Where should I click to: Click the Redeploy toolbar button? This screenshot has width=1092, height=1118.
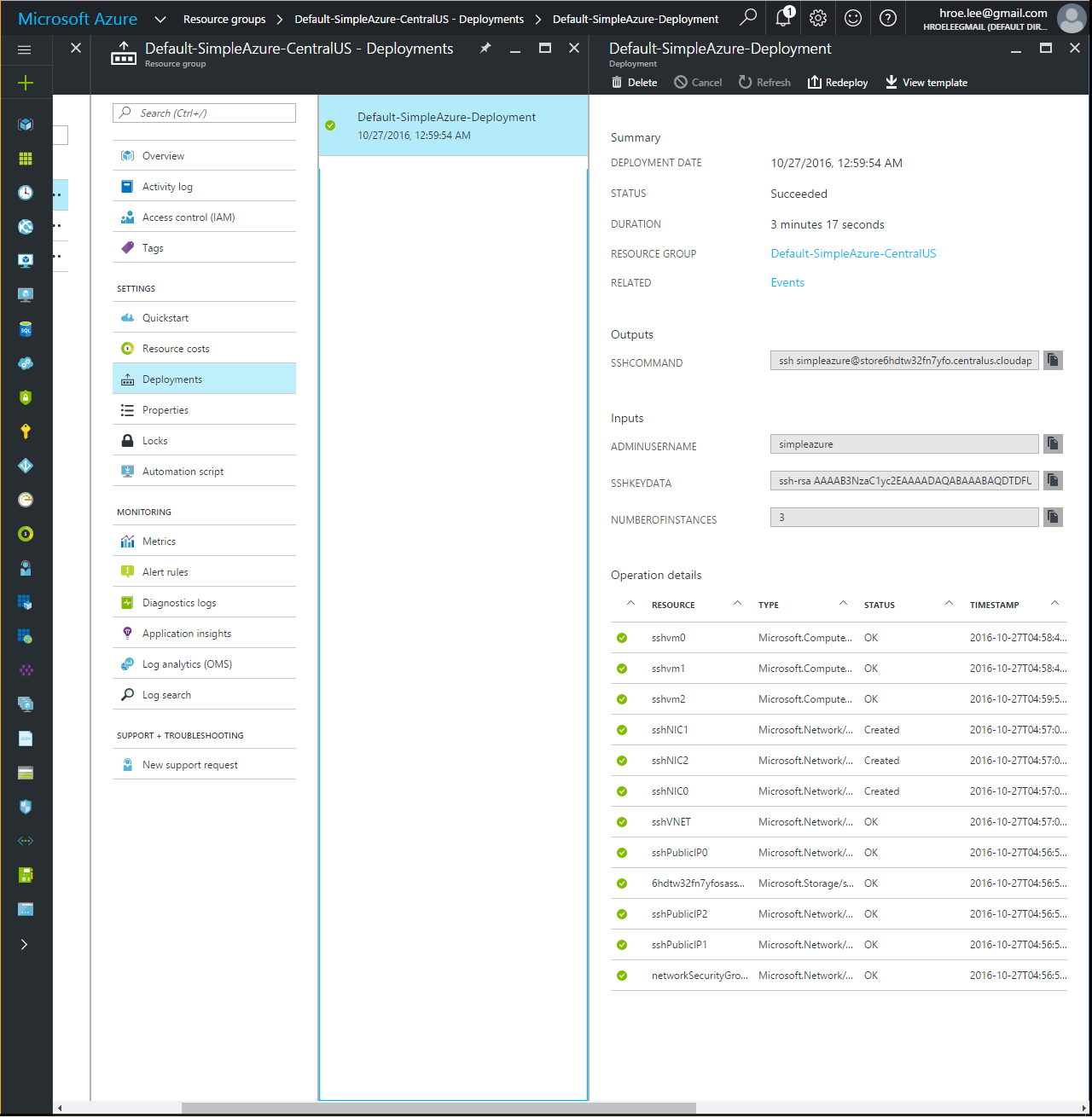pos(838,83)
